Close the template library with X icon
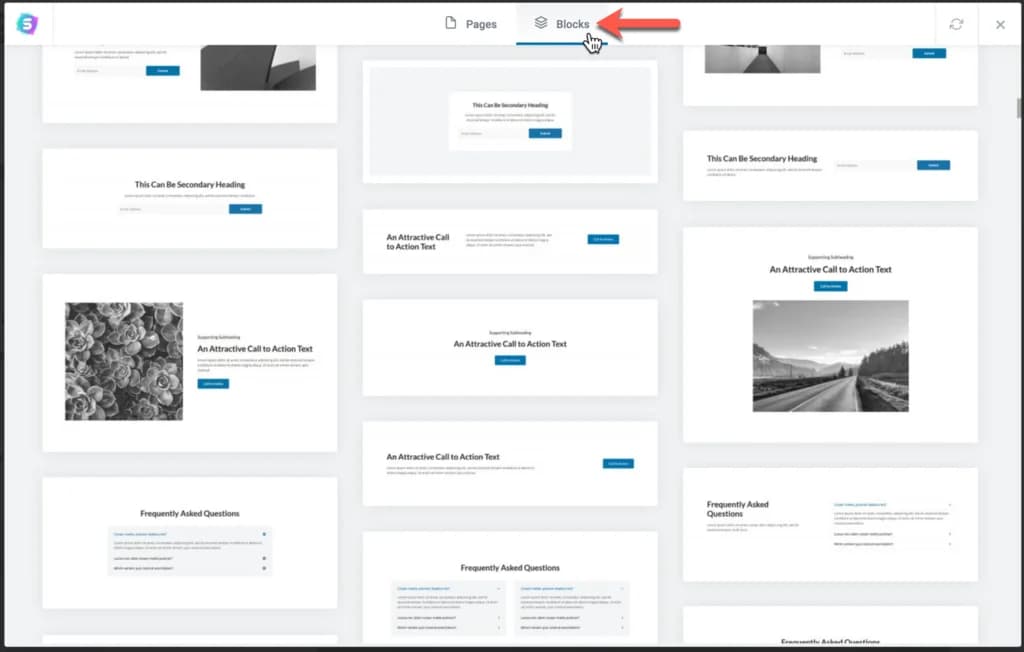 tap(1000, 24)
